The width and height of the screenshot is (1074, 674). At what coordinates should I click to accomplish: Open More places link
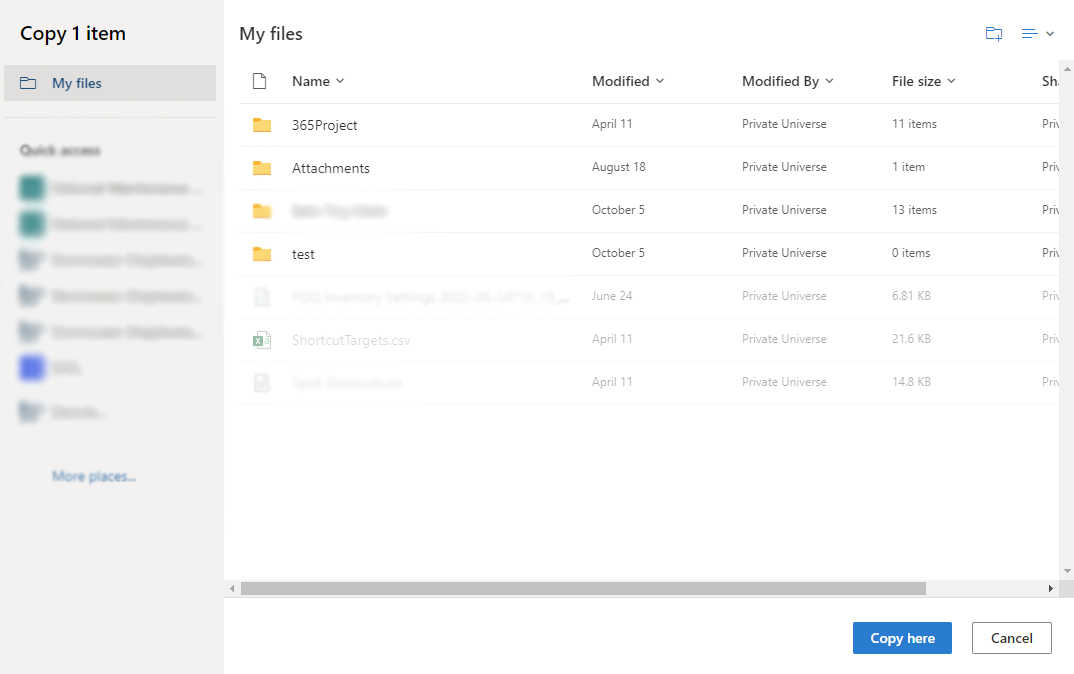(x=93, y=476)
